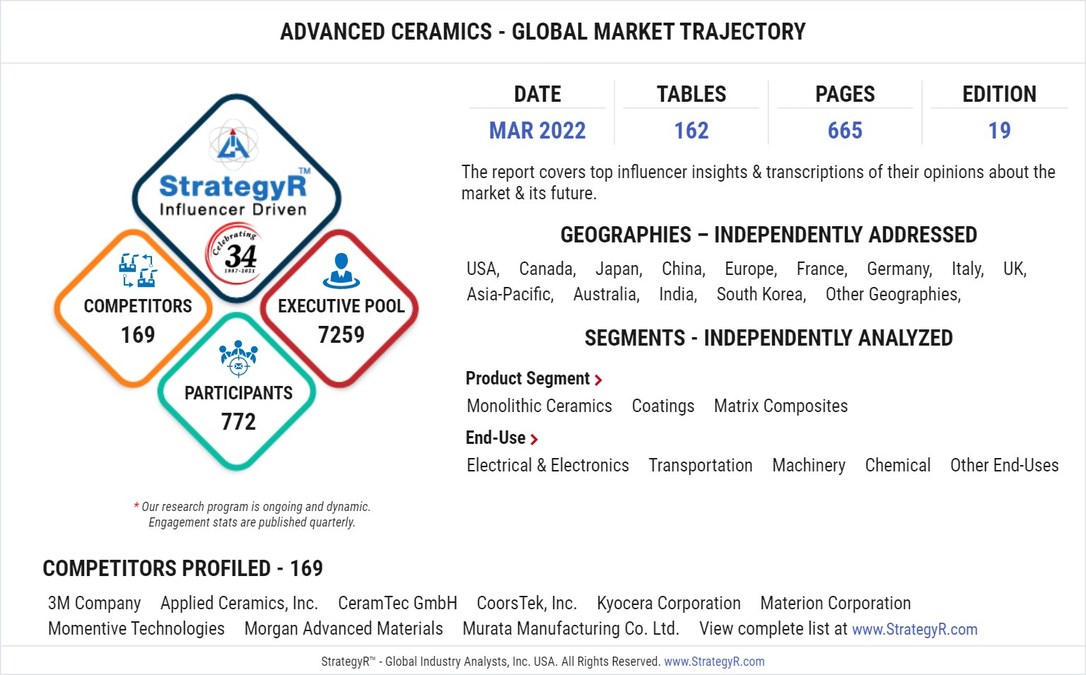Viewport: 1086px width, 675px height.
Task: Select the EDITION column header
Action: pos(999,94)
